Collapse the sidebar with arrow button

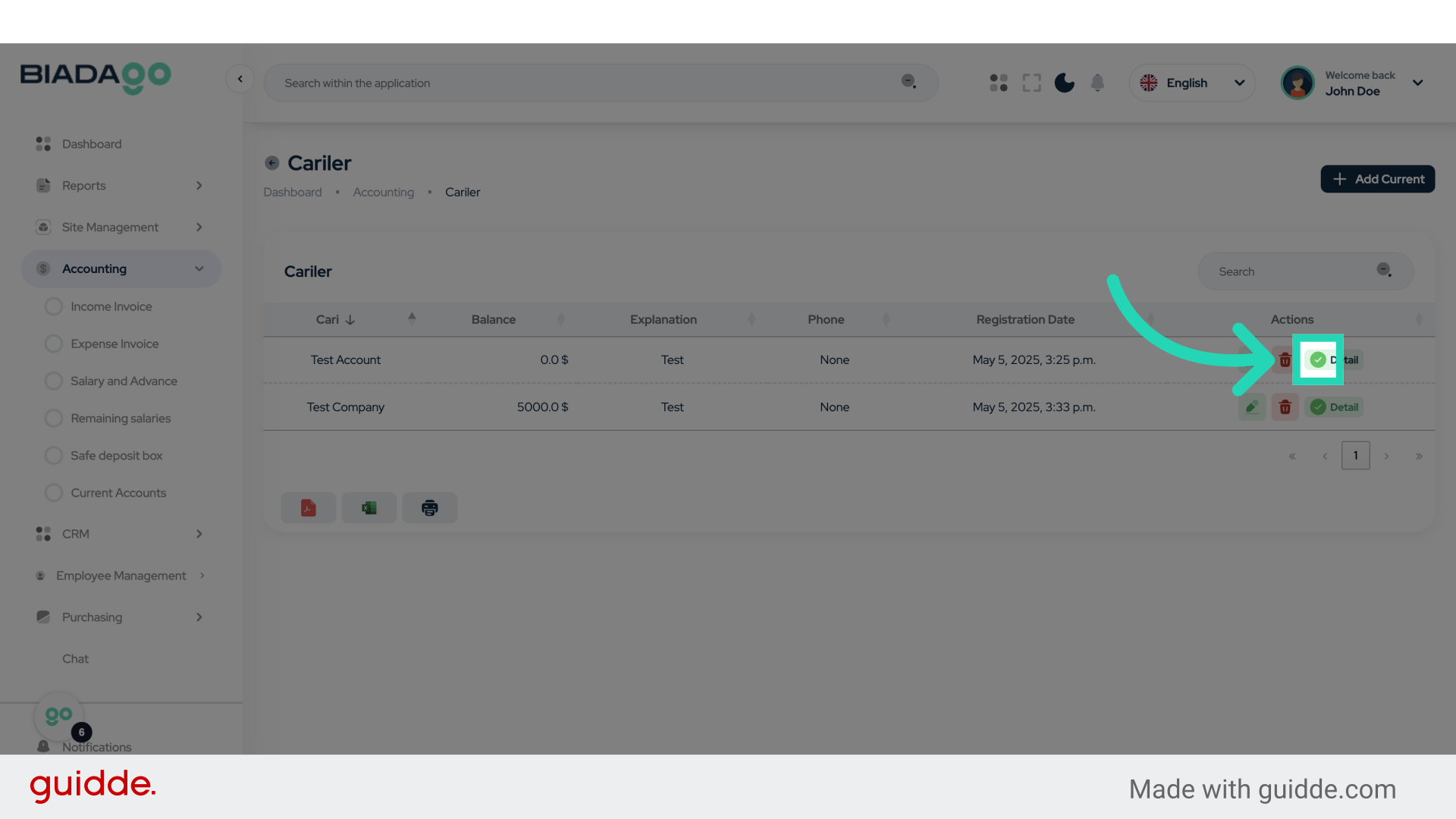coord(240,79)
